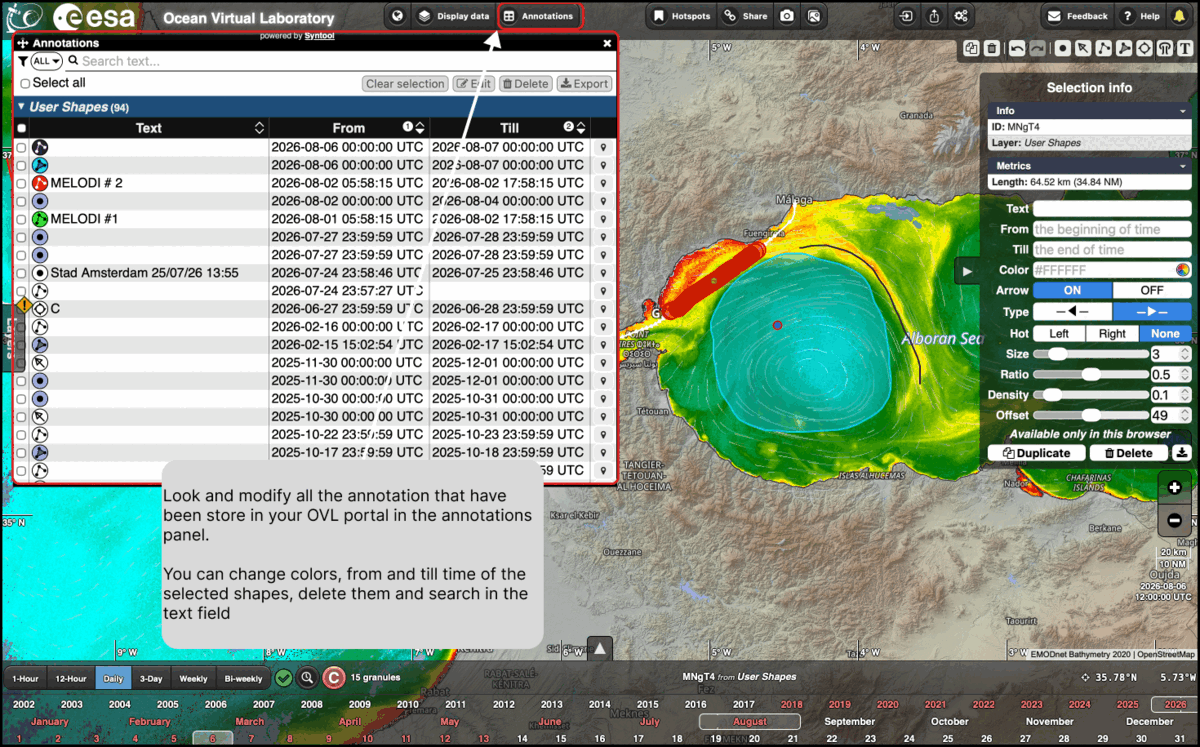Viewport: 1200px width, 747px height.
Task: Select the freehand curve drawing tool
Action: click(1165, 48)
